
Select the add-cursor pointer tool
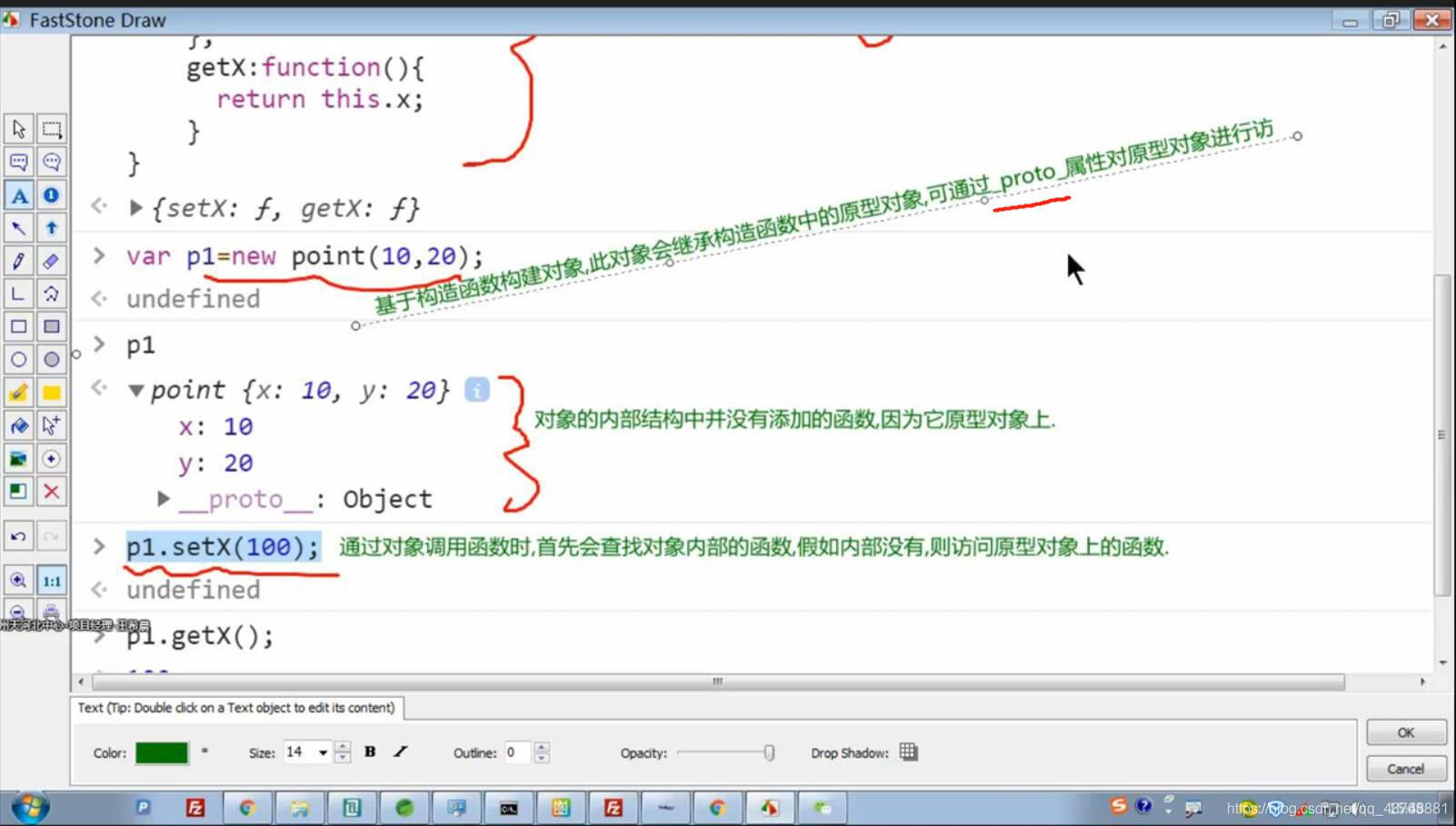tap(52, 425)
